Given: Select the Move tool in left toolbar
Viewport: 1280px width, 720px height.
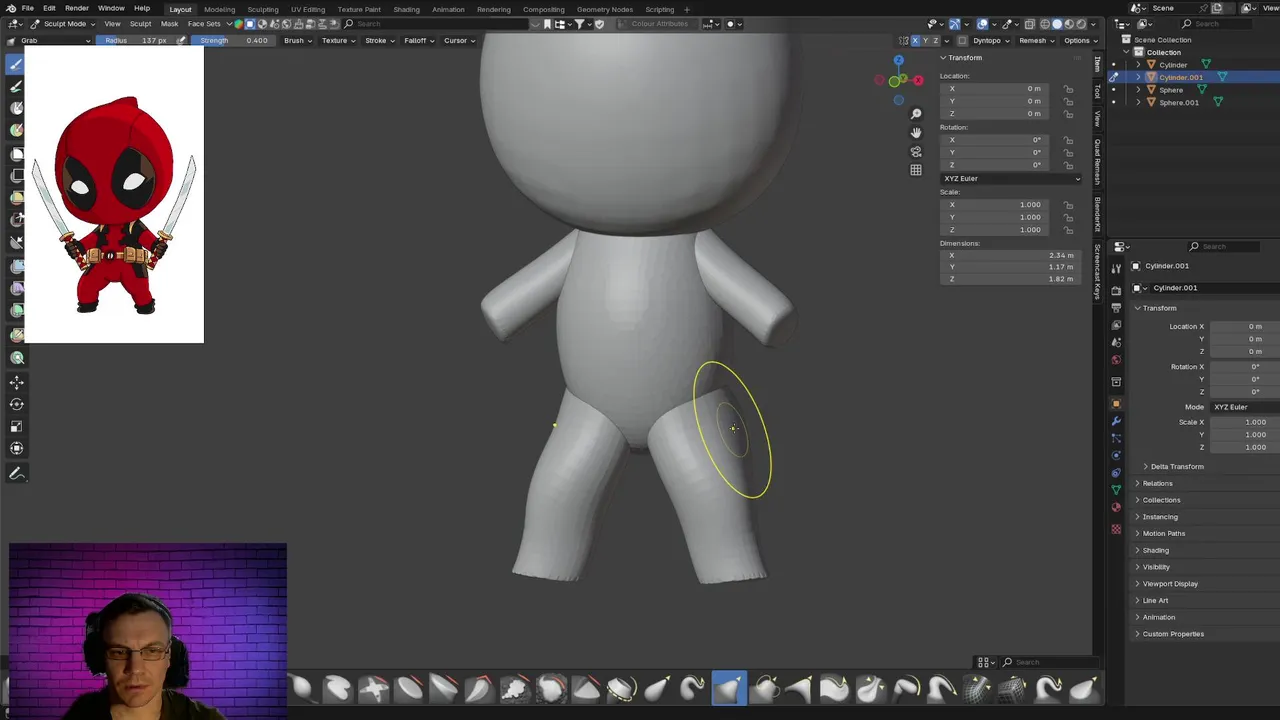Looking at the screenshot, I should tap(16, 382).
